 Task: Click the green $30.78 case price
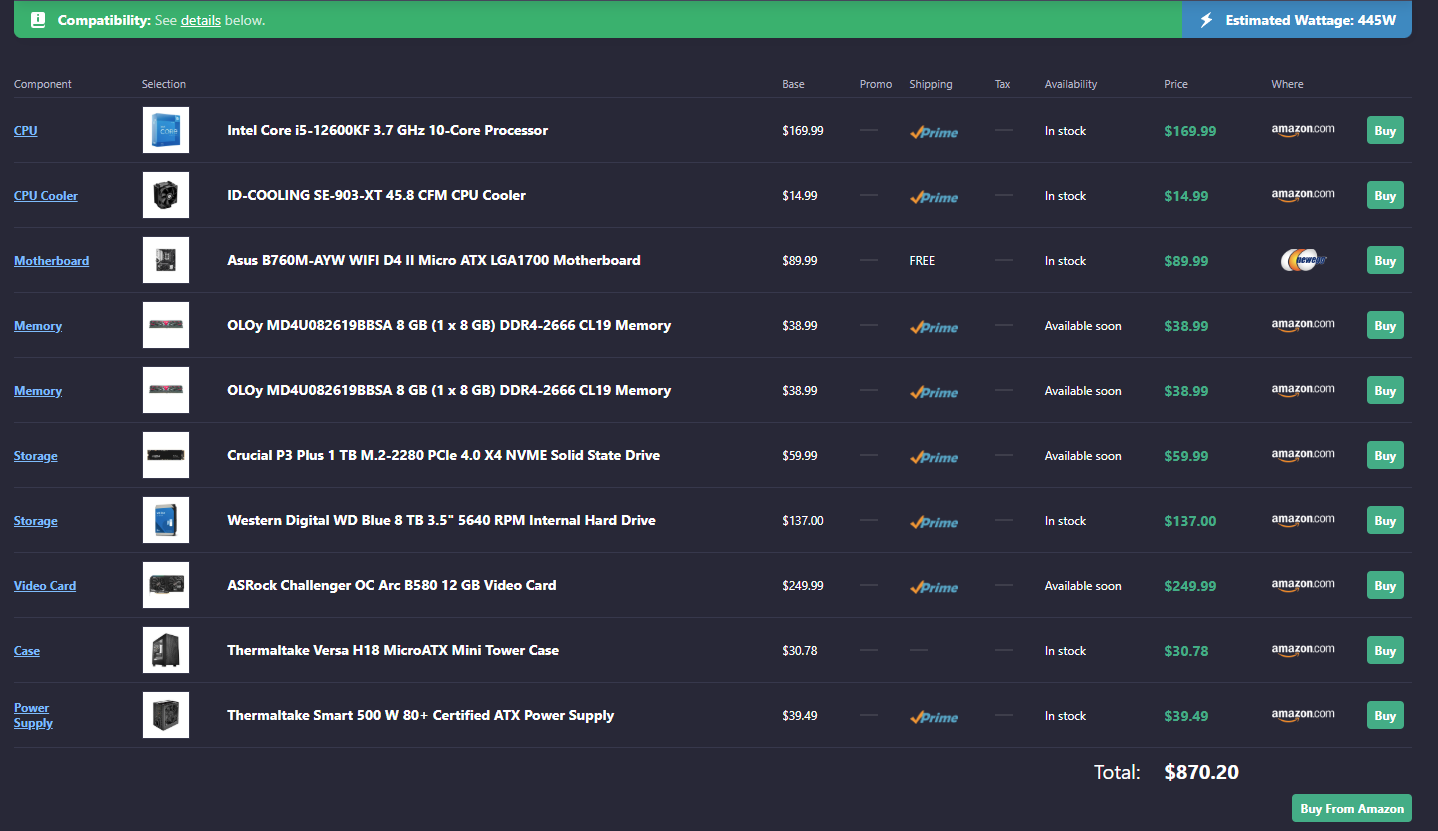point(1186,651)
